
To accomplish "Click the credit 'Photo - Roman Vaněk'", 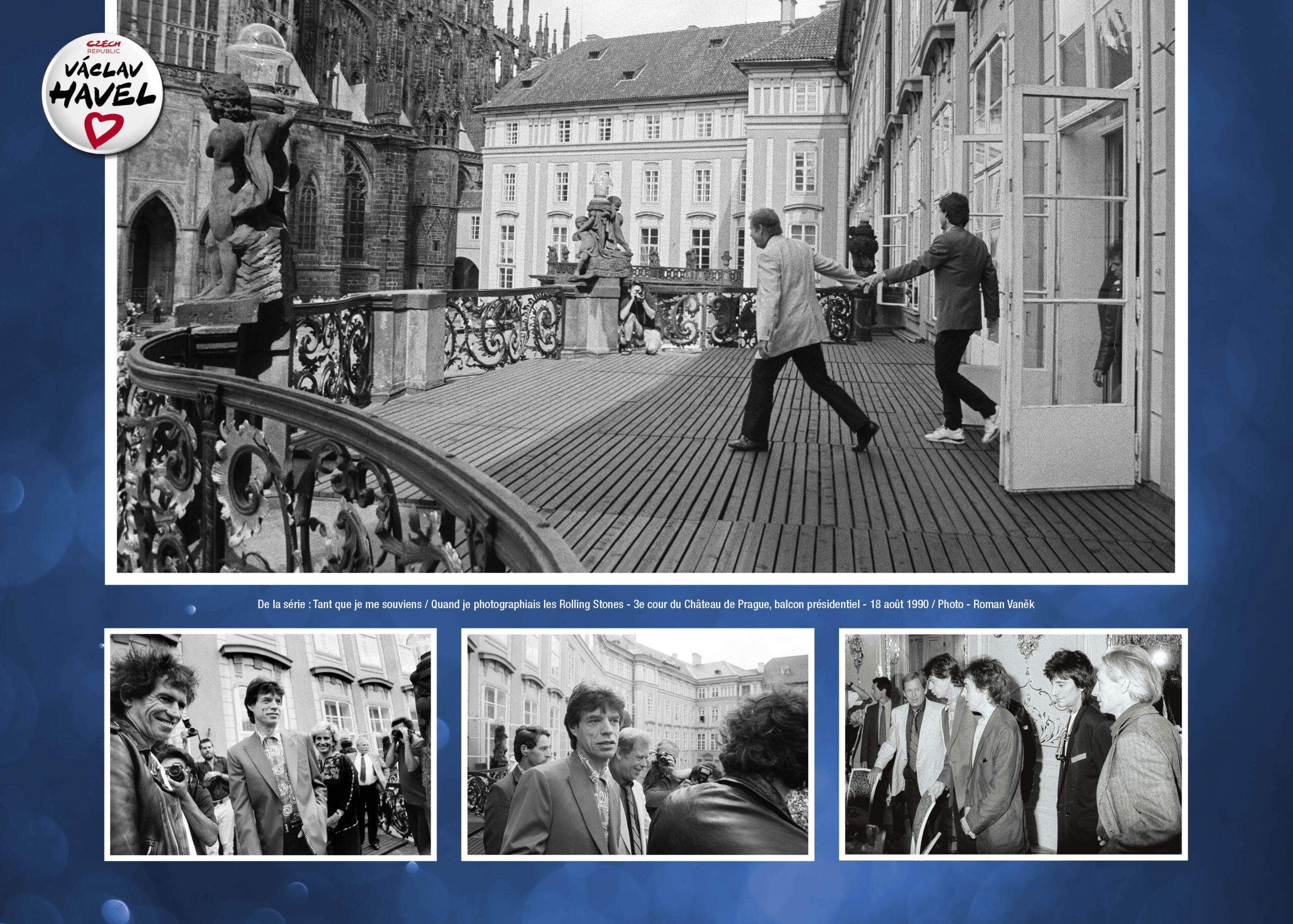I will 986,604.
